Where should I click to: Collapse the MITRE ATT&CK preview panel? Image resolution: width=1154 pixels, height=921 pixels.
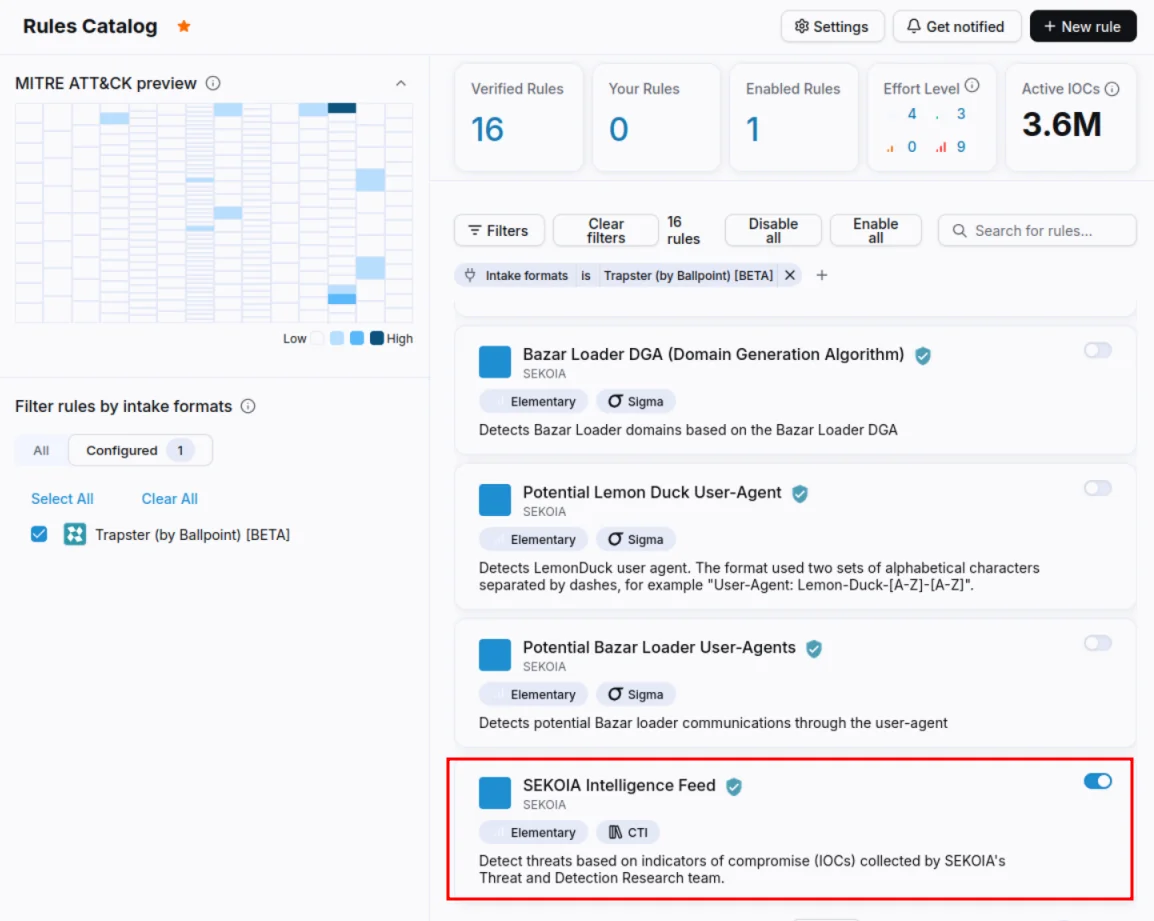(x=400, y=83)
